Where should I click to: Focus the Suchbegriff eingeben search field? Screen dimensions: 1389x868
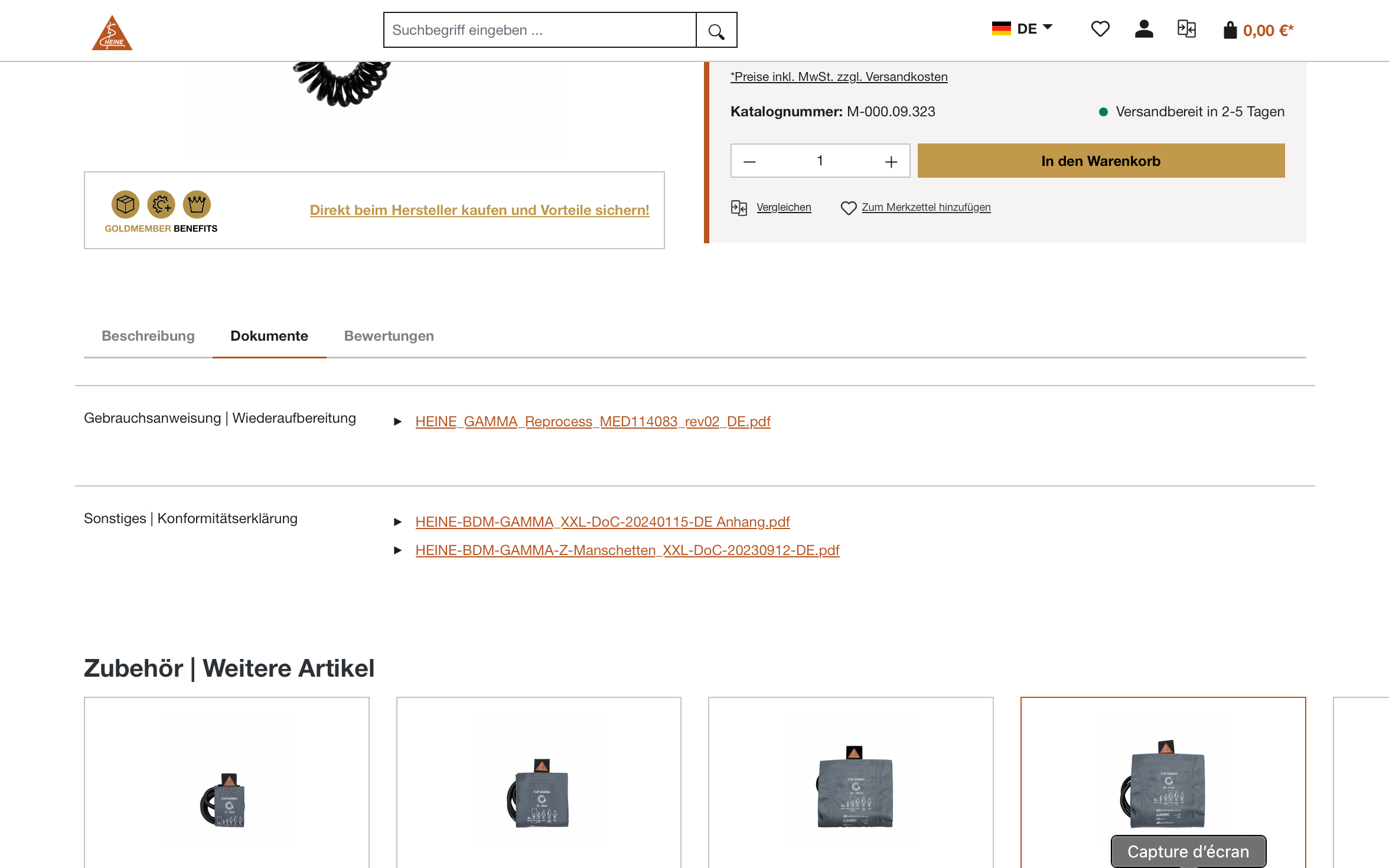point(540,30)
